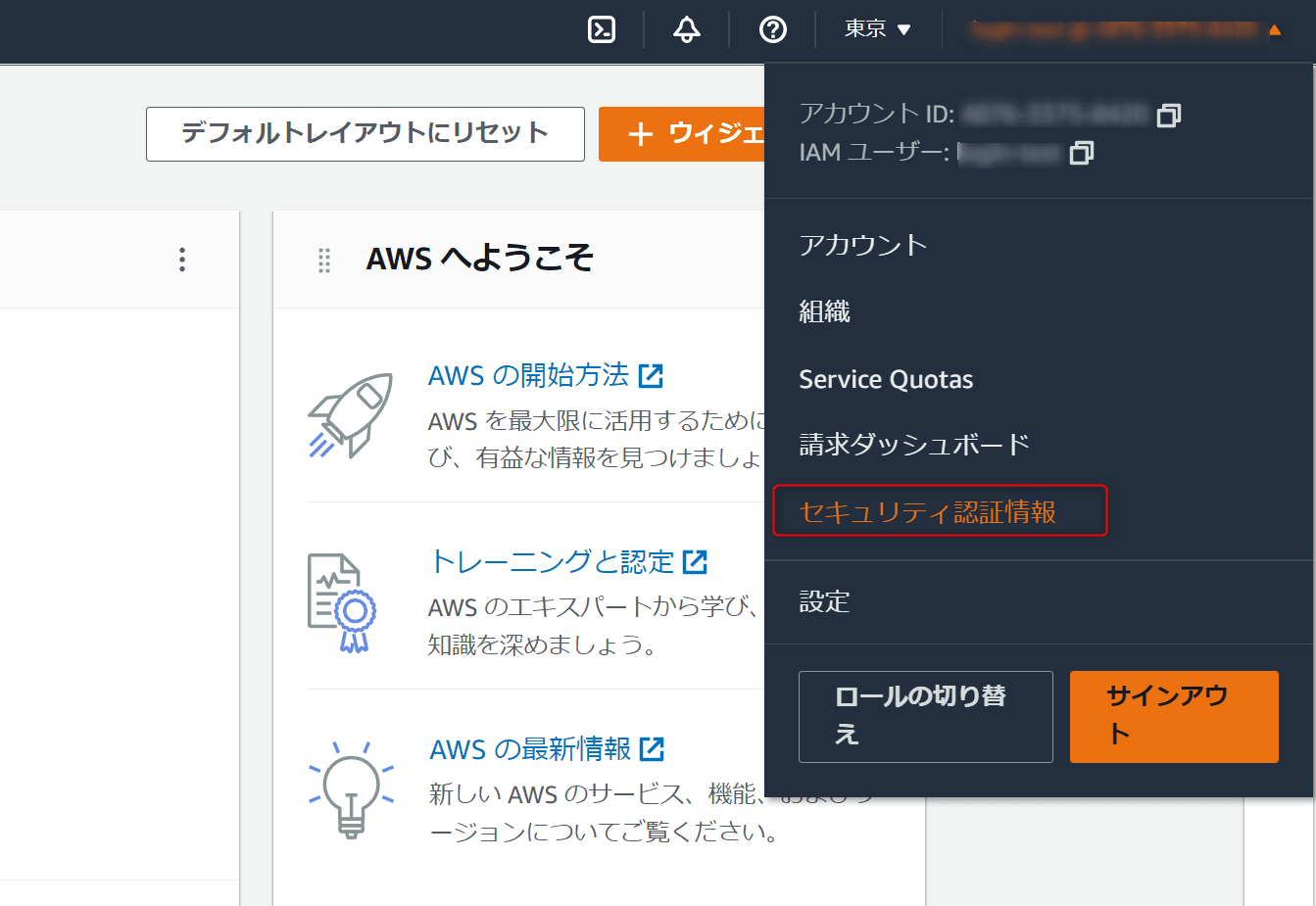
Task: Grab the AWS へようこそ widget drag handle
Action: point(324,260)
